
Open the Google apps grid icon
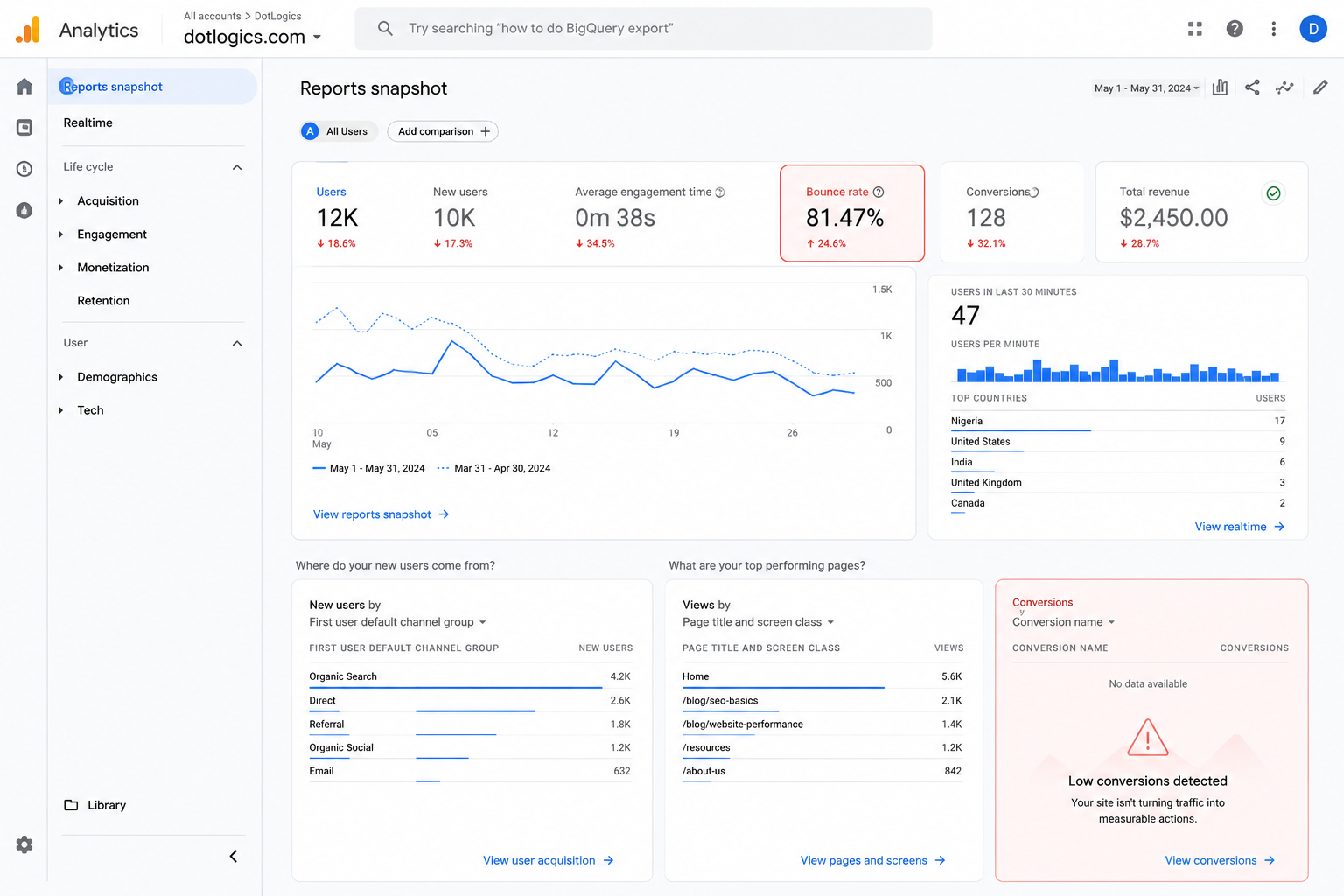click(1195, 29)
